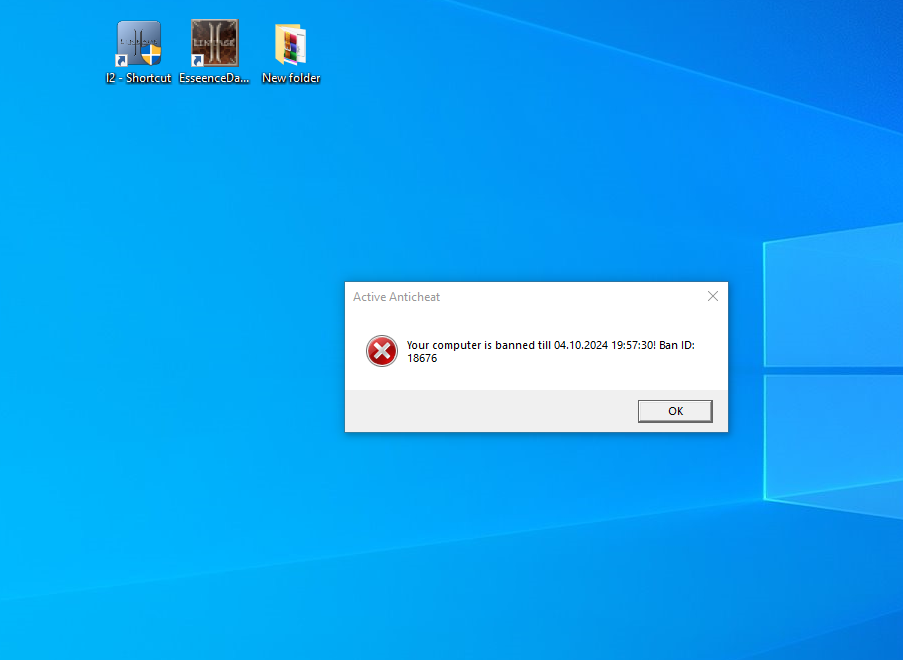Click the admin shield overlay on l2 icon

152,56
